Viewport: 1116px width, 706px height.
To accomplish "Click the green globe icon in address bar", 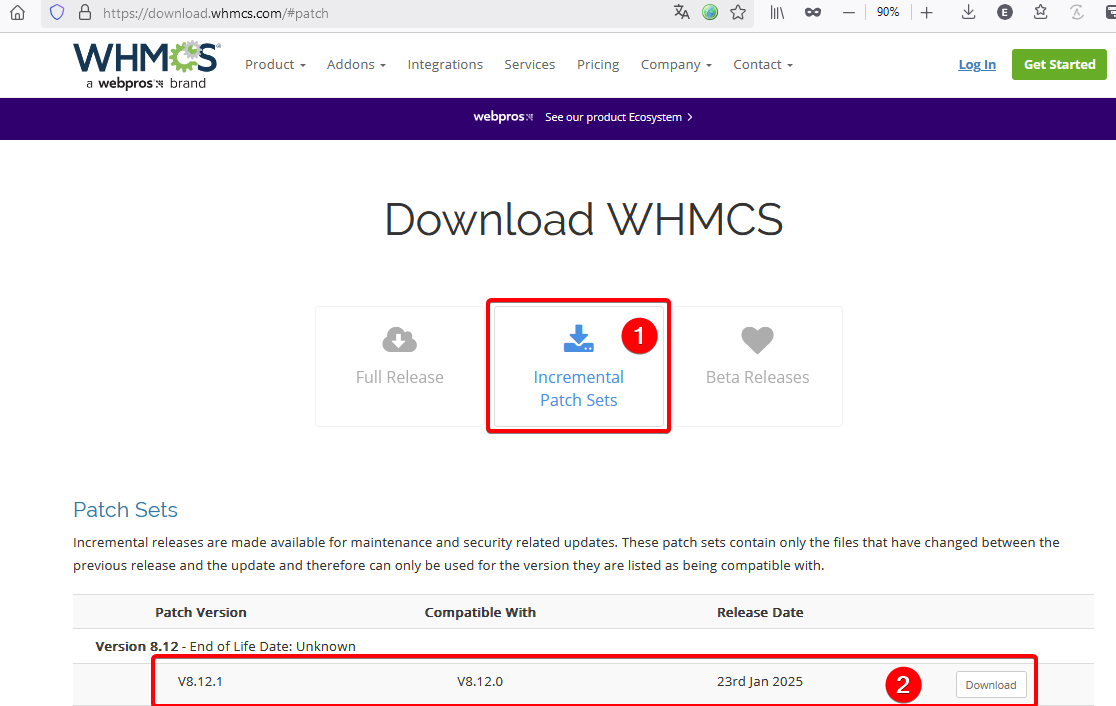I will [x=710, y=12].
